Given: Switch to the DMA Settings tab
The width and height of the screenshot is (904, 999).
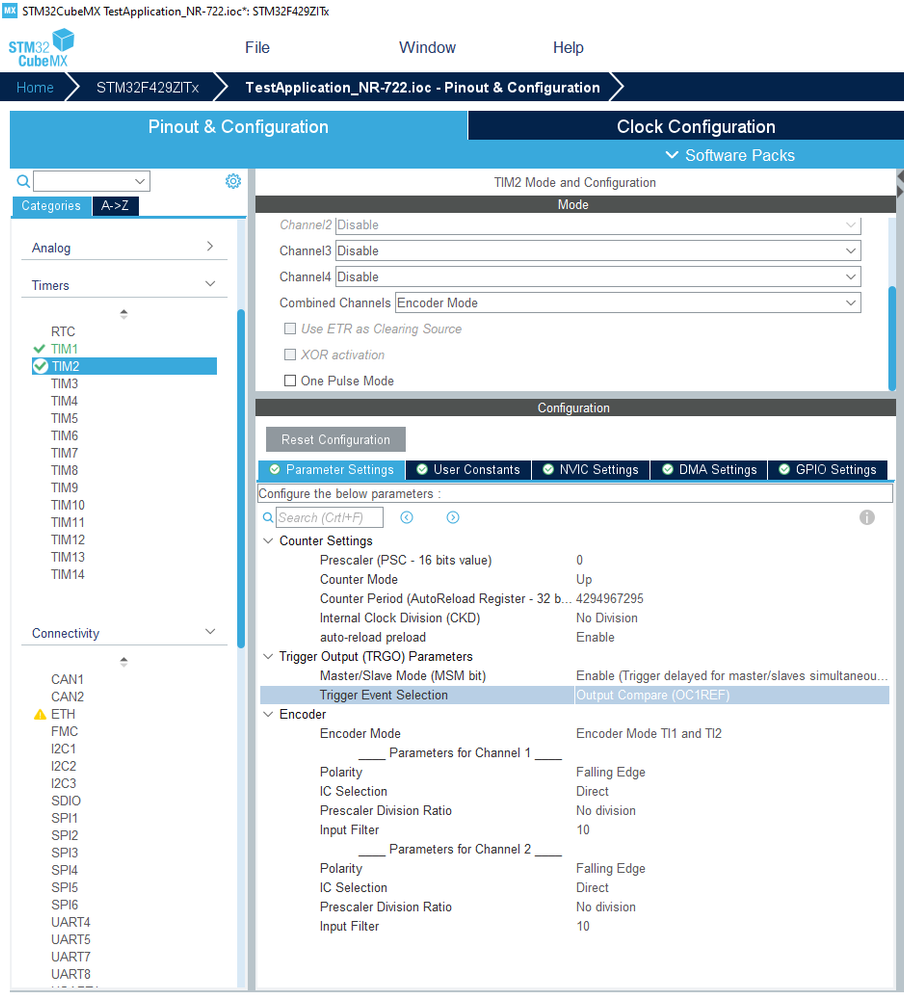Looking at the screenshot, I should click(709, 470).
